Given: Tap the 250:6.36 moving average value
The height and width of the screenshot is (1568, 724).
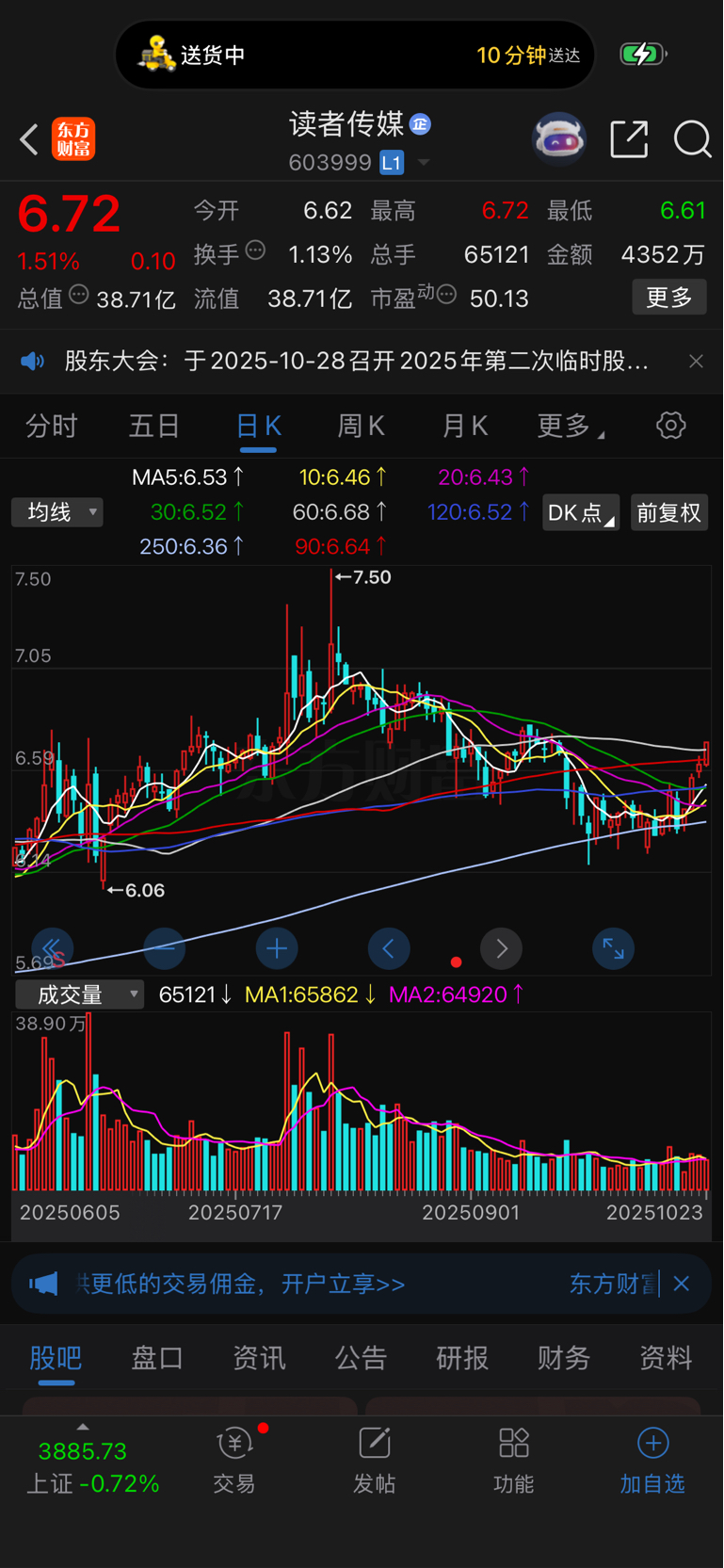Looking at the screenshot, I should click(x=191, y=546).
